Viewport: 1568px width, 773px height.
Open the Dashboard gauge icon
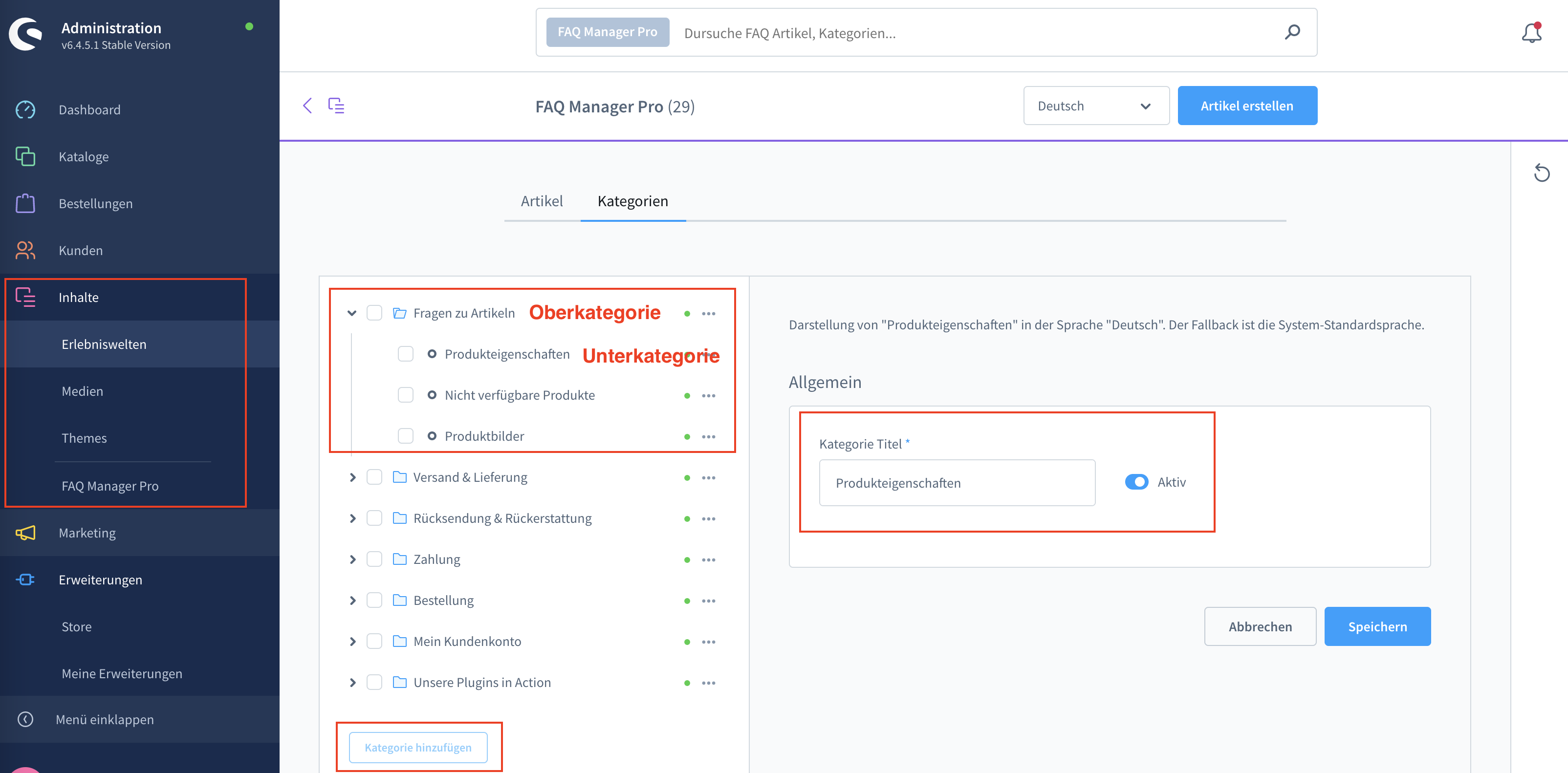(x=25, y=109)
